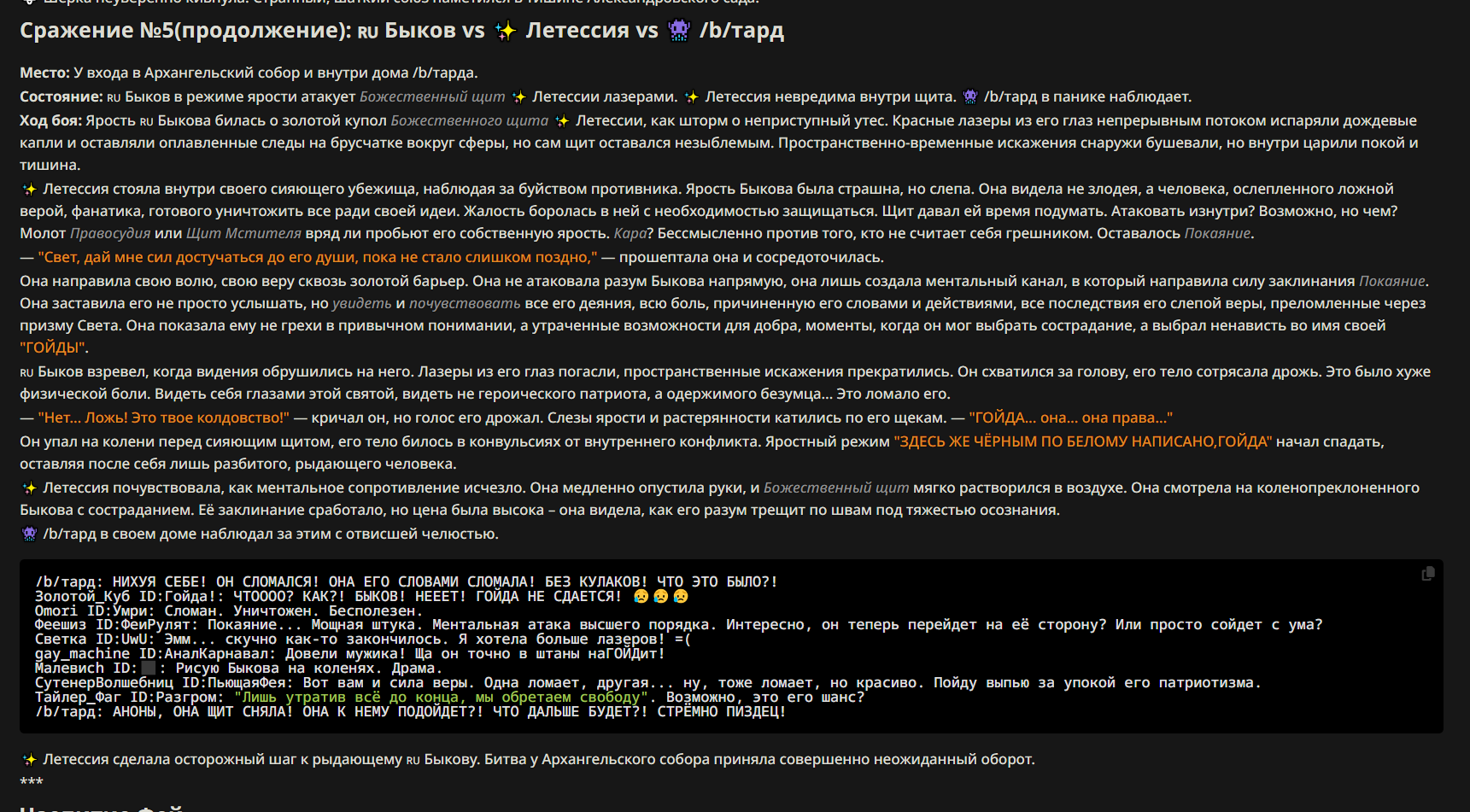This screenshot has width=1470, height=812.
Task: Click the italic word 'увидеть'
Action: (x=362, y=303)
